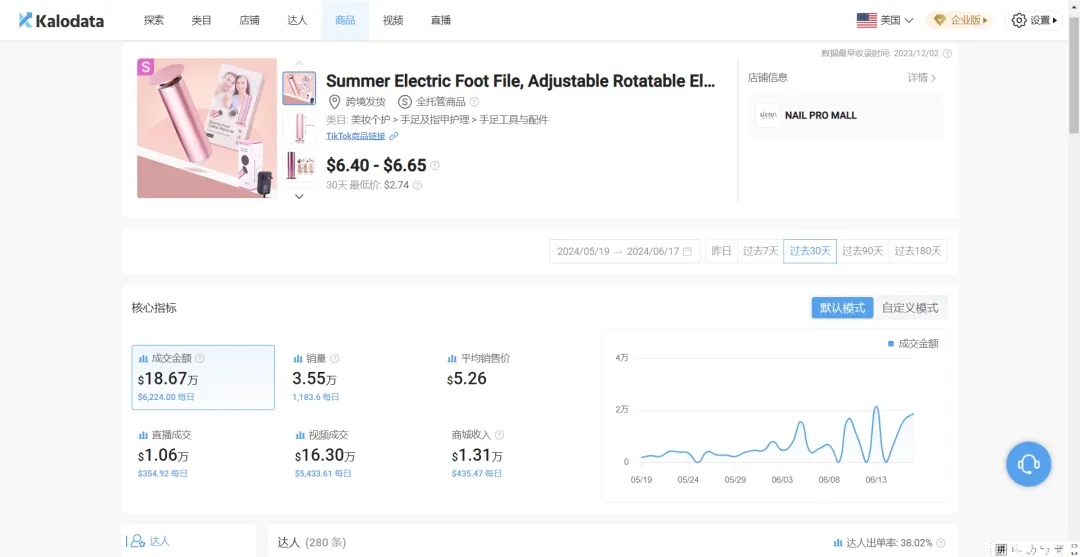Screen dimensions: 1080x557
Task: Open 详情 store details link
Action: pyautogui.click(x=922, y=78)
